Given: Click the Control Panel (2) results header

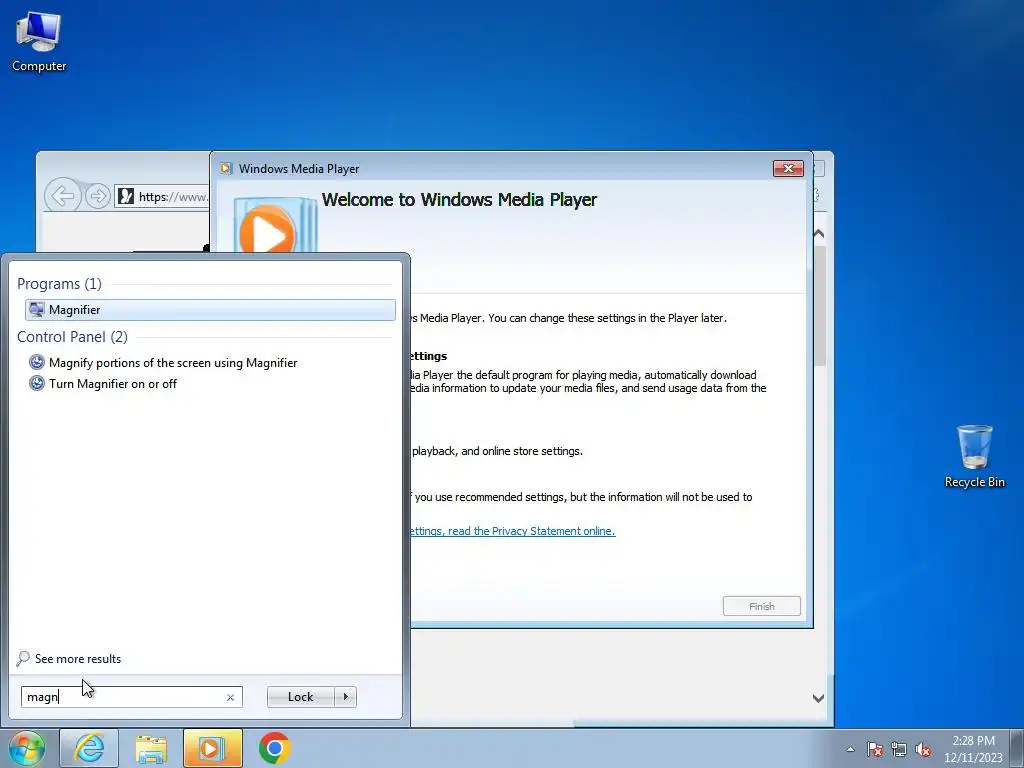Looking at the screenshot, I should tap(72, 337).
